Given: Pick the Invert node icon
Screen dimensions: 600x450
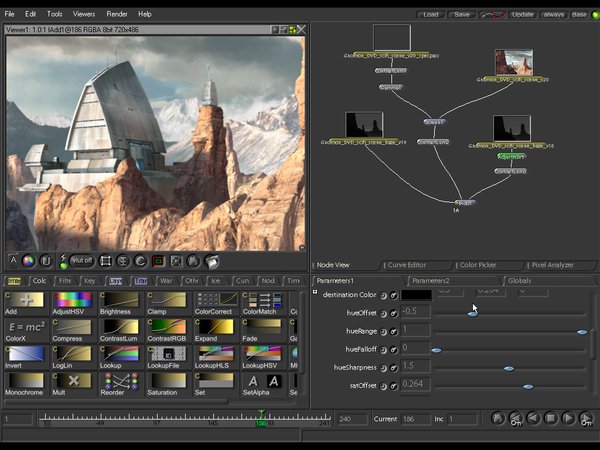Looking at the screenshot, I should (x=23, y=354).
